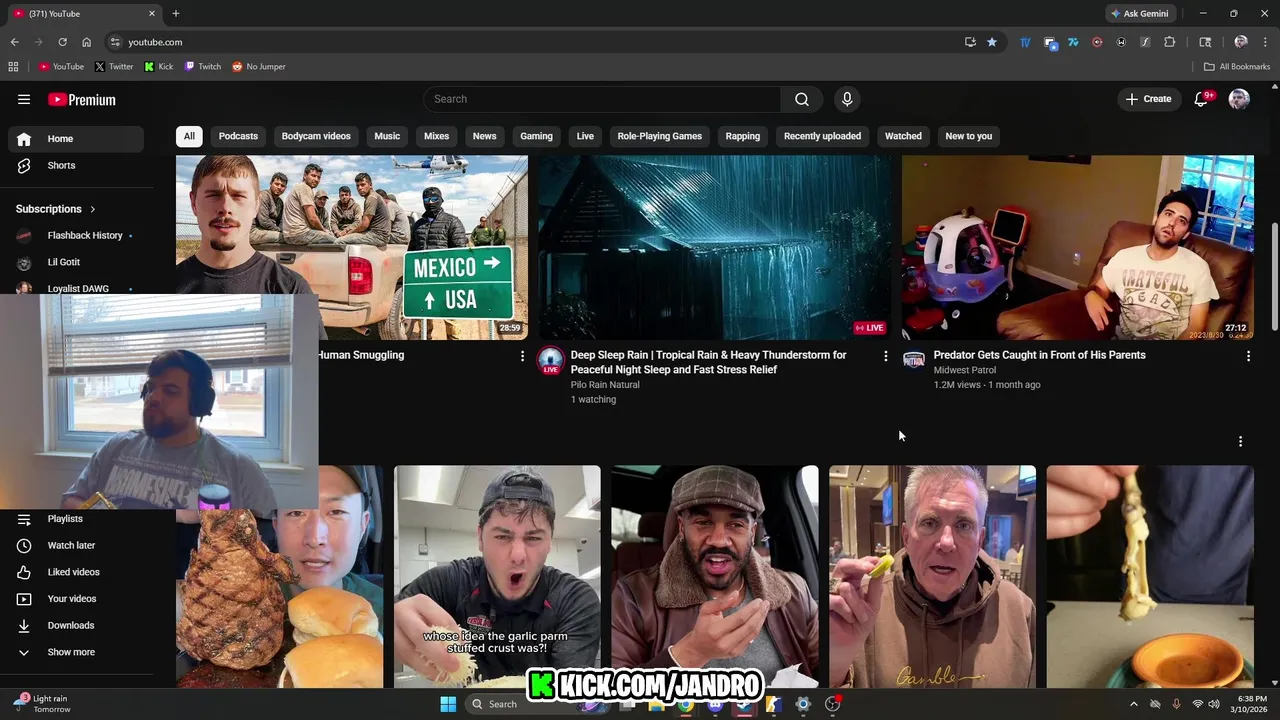Click the search magnifier button
Image resolution: width=1280 pixels, height=720 pixels.
[x=802, y=99]
